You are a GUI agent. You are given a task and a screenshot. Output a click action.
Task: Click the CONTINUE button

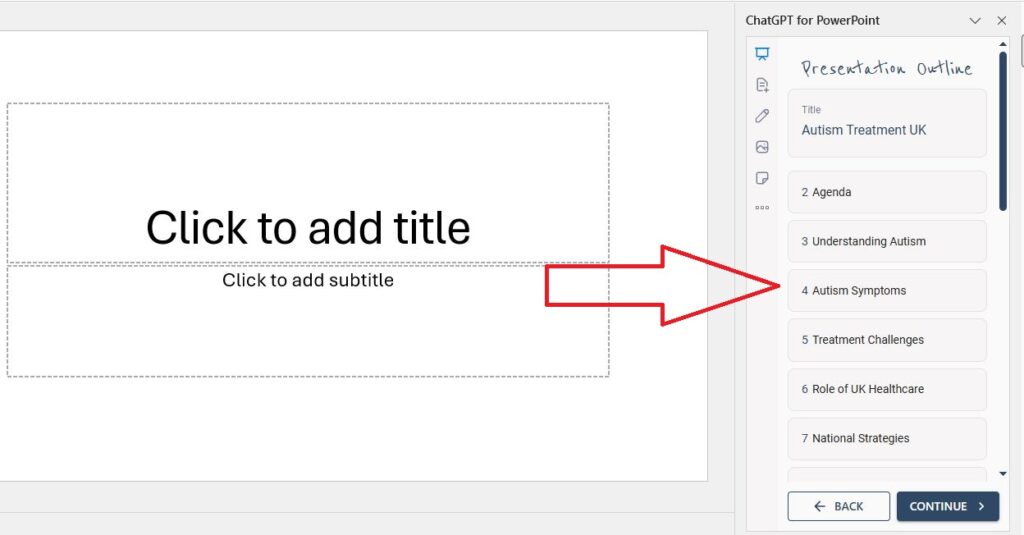[948, 506]
